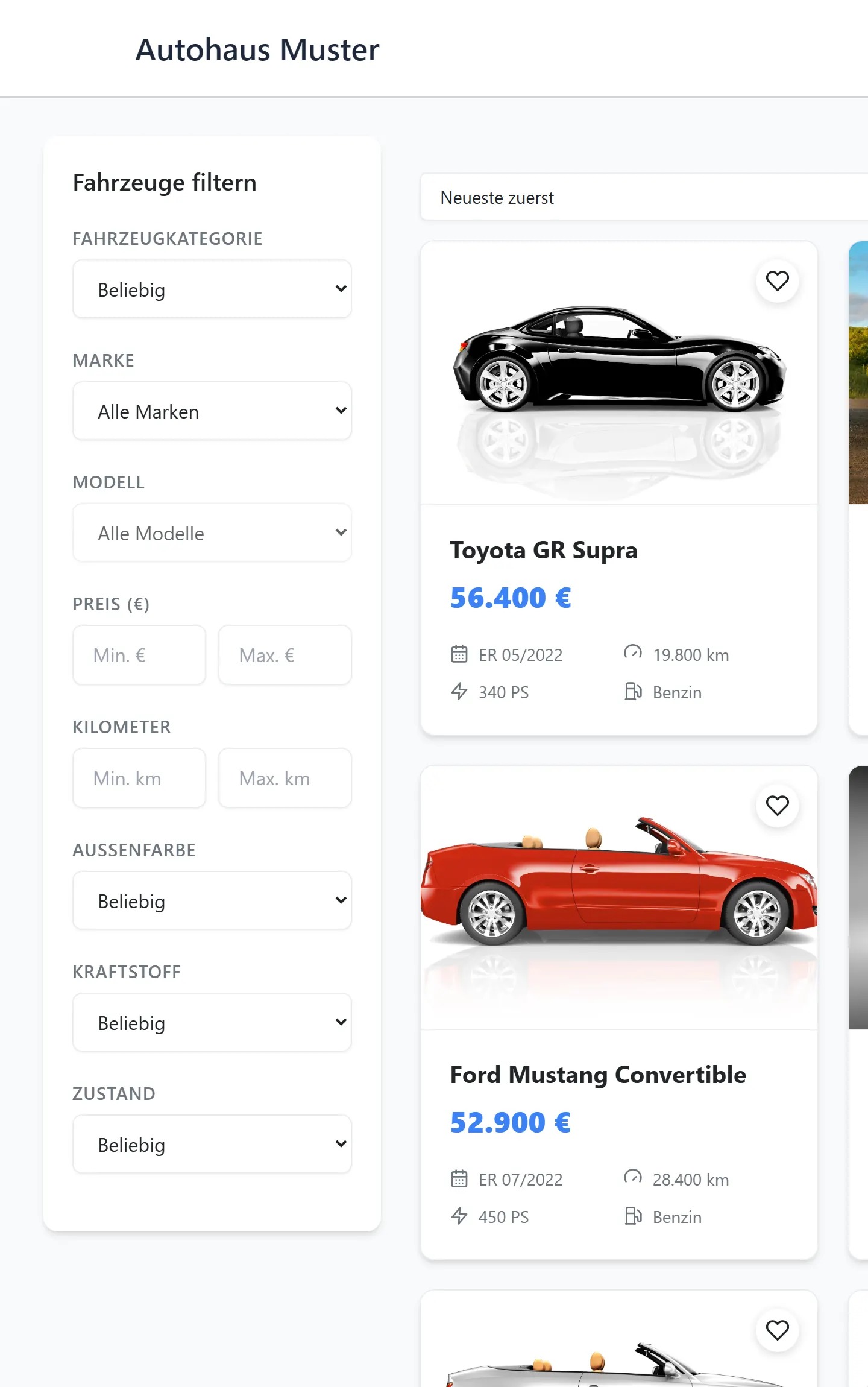Image resolution: width=868 pixels, height=1387 pixels.
Task: Open the Ford Mustang Convertible title link
Action: pyautogui.click(x=599, y=1075)
